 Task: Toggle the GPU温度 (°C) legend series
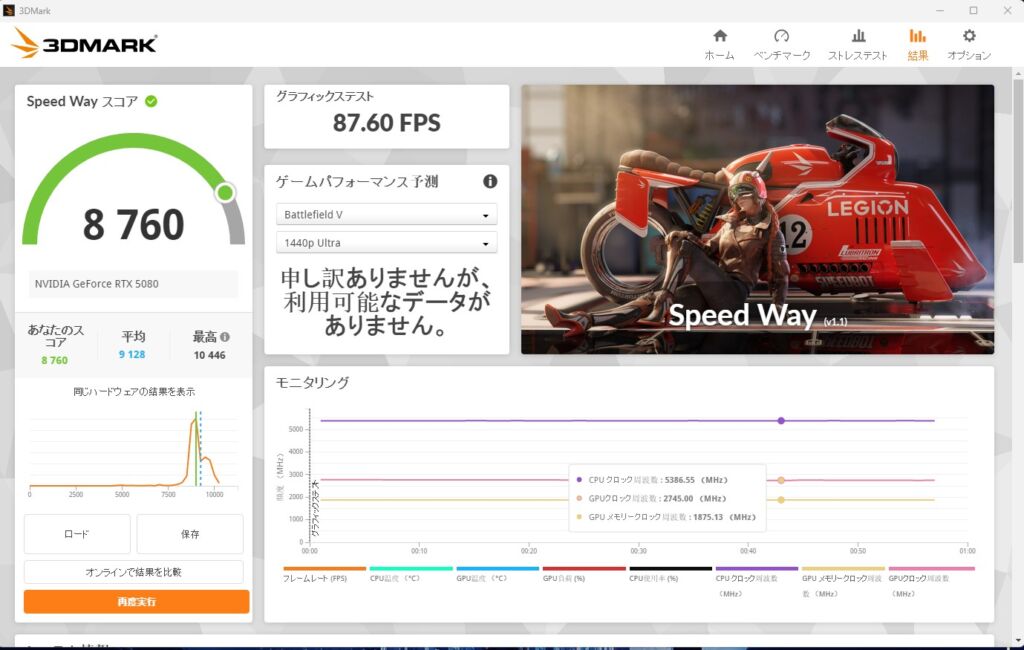498,574
